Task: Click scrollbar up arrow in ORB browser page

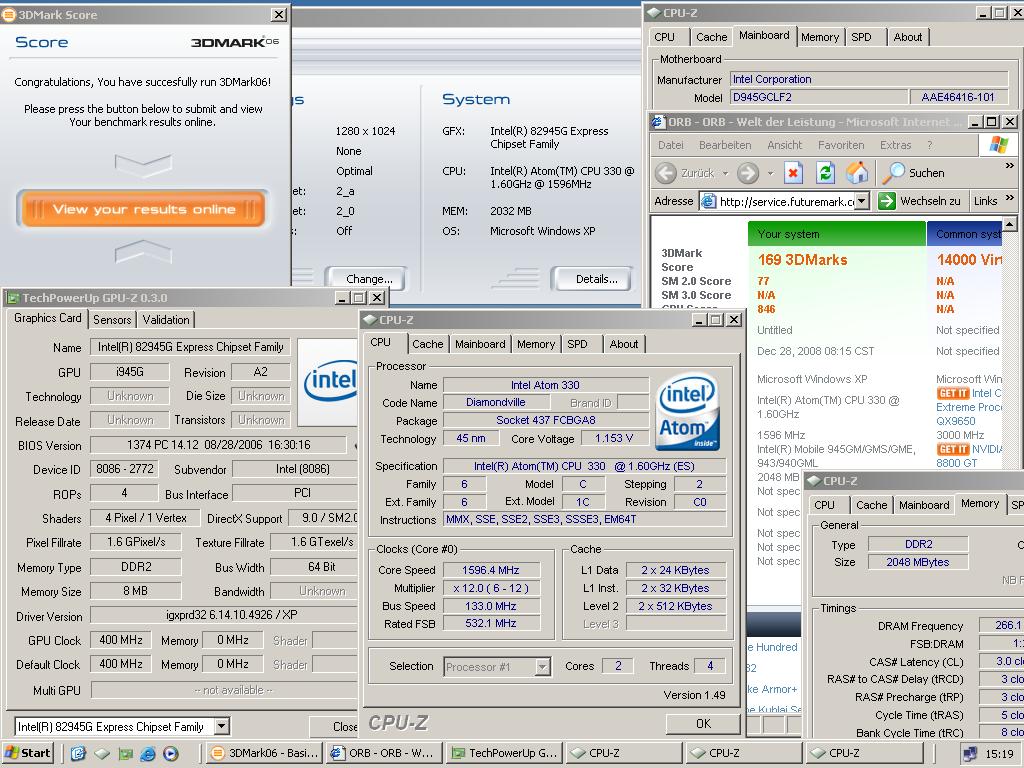Action: (x=1010, y=224)
